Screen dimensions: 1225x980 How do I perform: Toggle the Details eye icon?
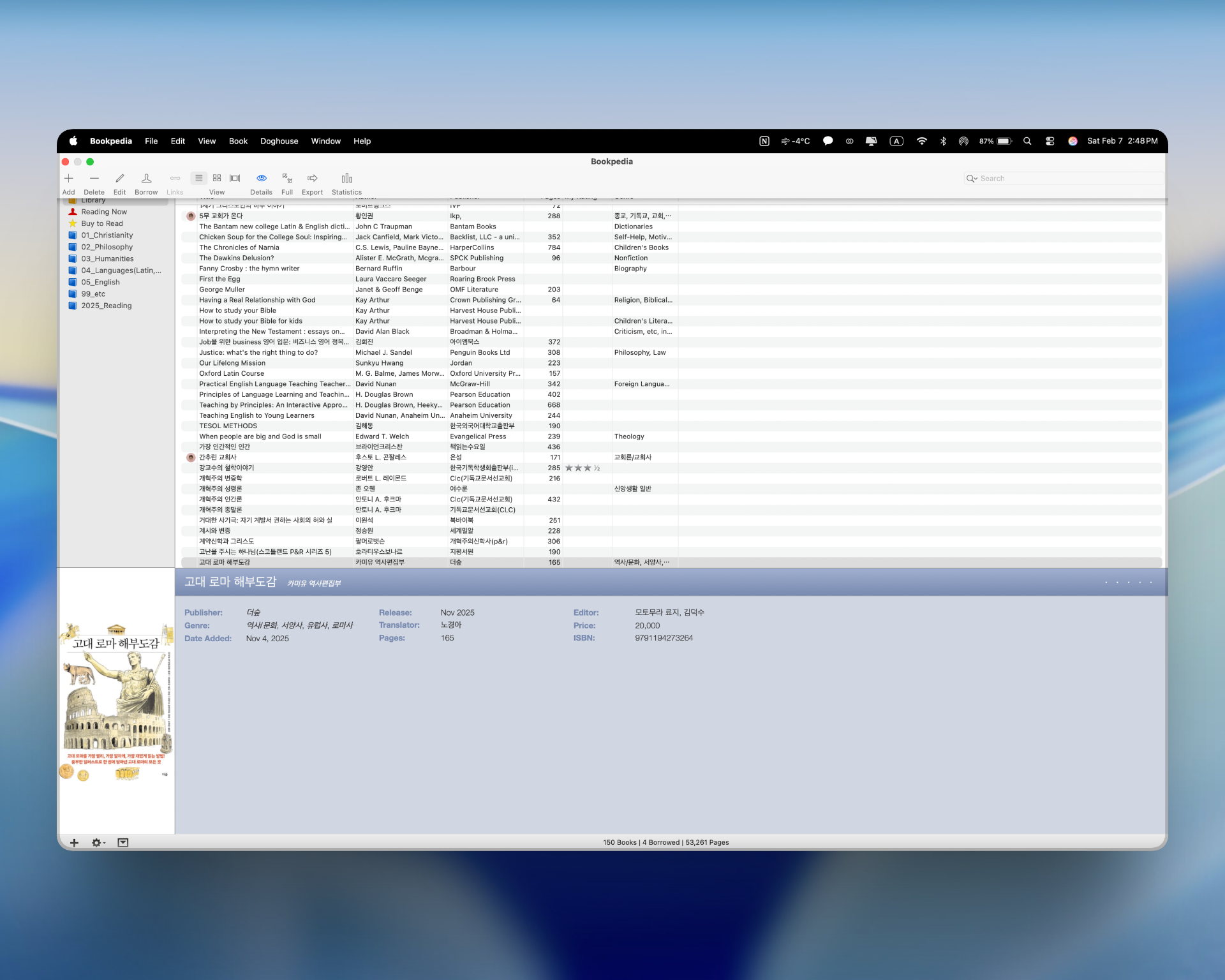pos(261,179)
